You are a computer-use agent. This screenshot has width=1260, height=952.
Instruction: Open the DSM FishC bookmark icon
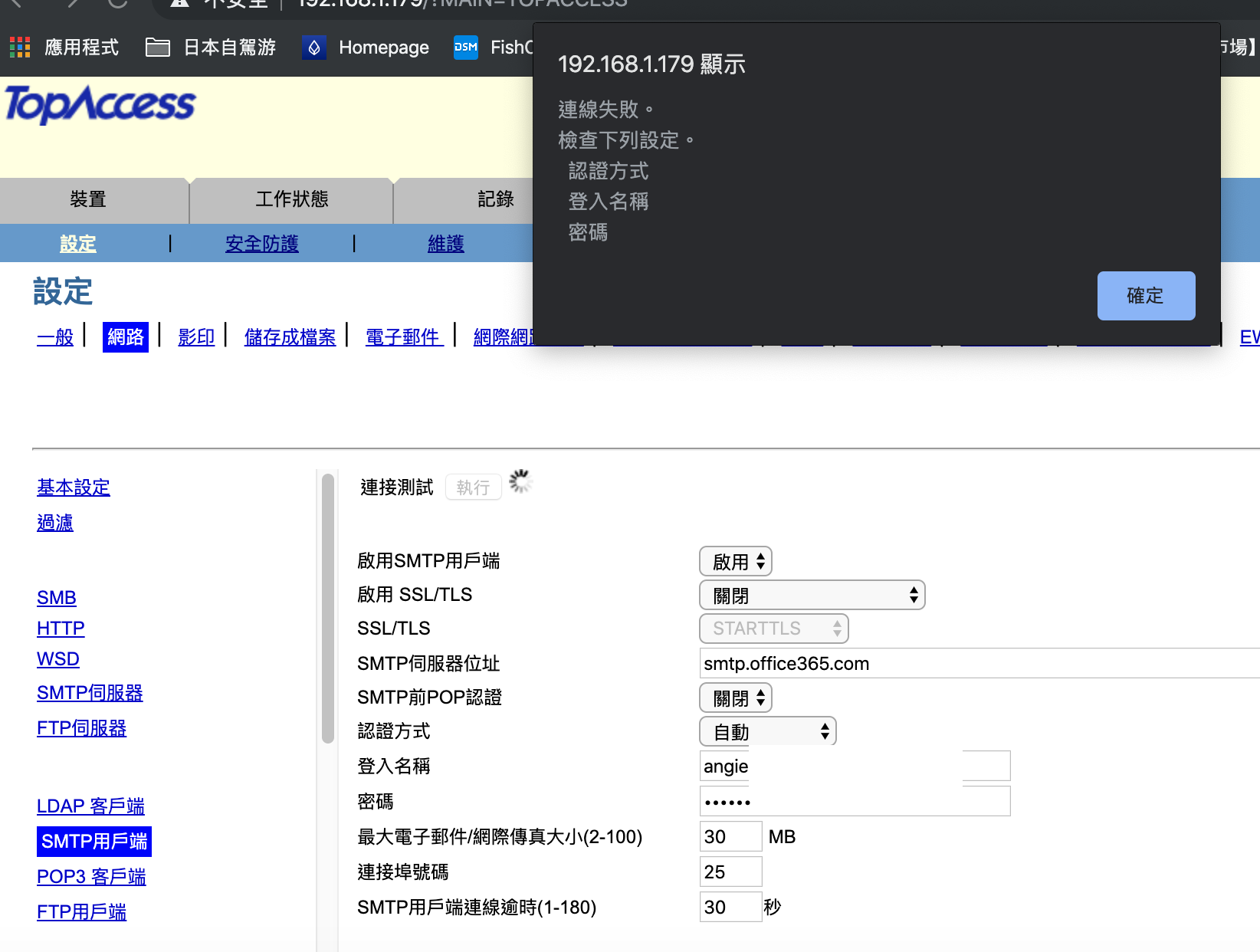[x=465, y=48]
